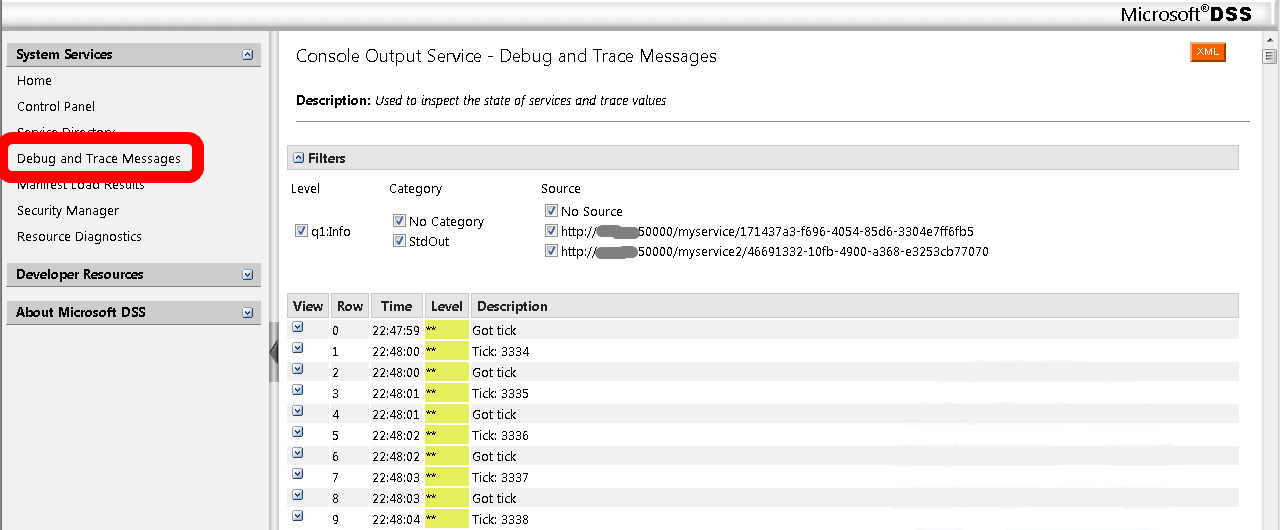This screenshot has height=530, width=1280.
Task: Click view icon for row 5
Action: point(297,432)
